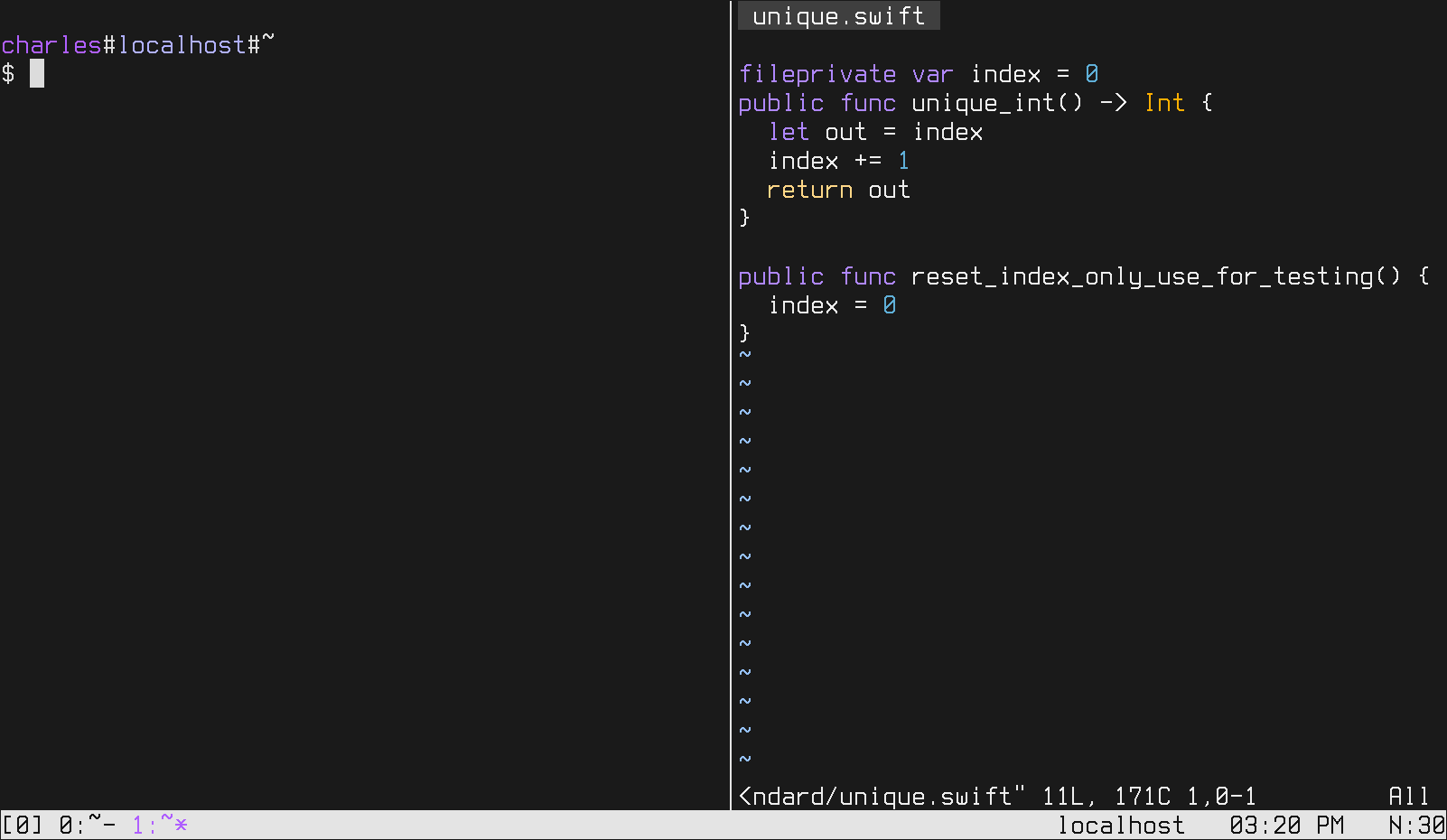Click the closing brace of unique_int function

744,218
